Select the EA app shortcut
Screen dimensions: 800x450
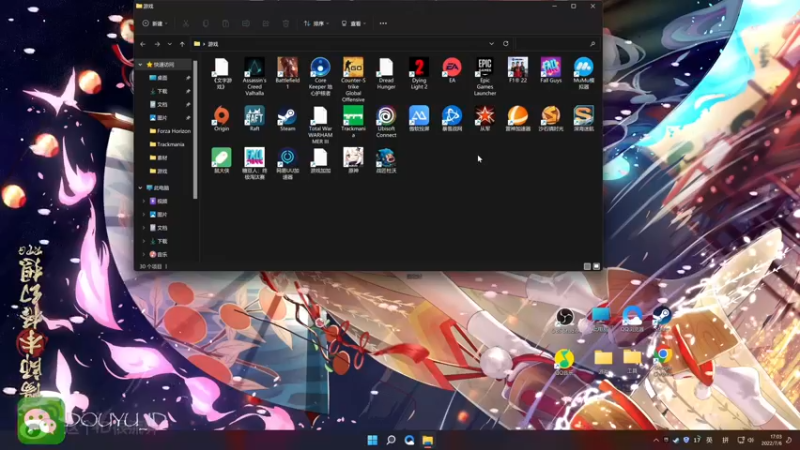click(x=452, y=70)
